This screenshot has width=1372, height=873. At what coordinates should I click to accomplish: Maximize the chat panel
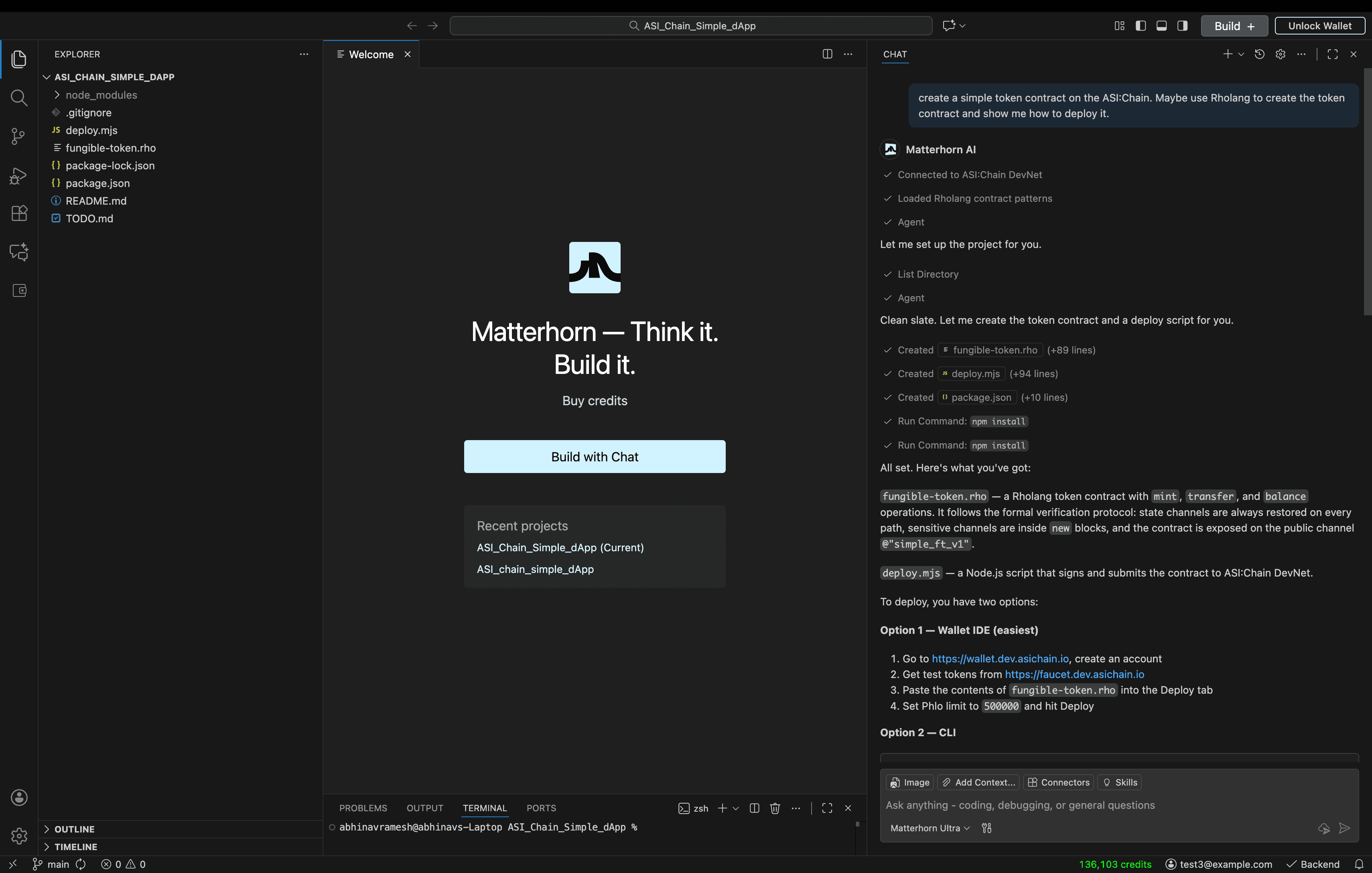coord(1333,54)
